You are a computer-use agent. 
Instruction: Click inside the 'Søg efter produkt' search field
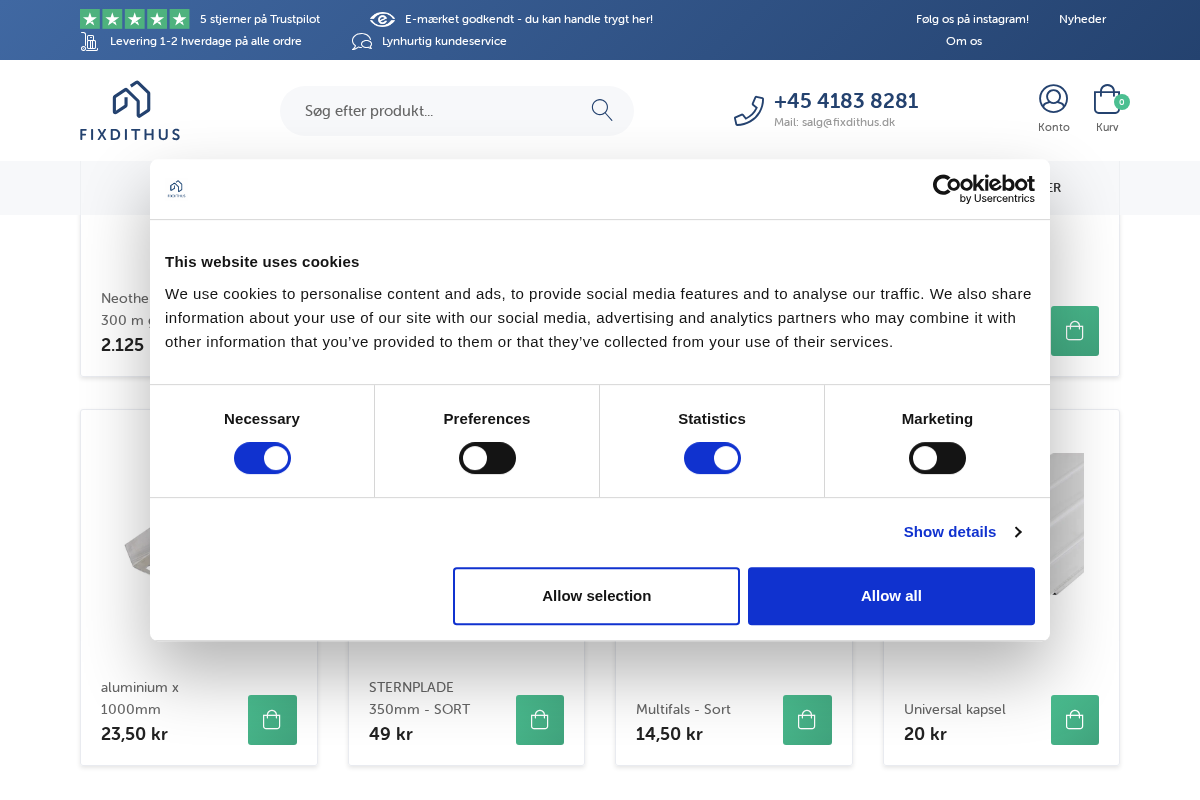click(430, 110)
